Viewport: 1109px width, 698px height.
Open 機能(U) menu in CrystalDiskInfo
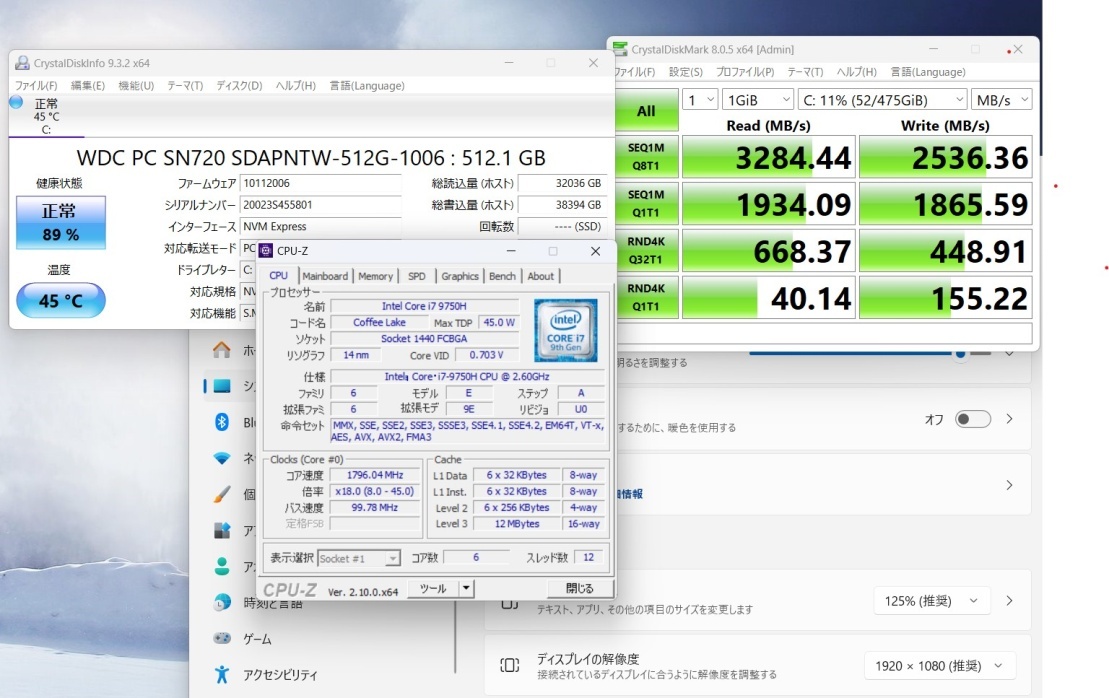(x=136, y=86)
